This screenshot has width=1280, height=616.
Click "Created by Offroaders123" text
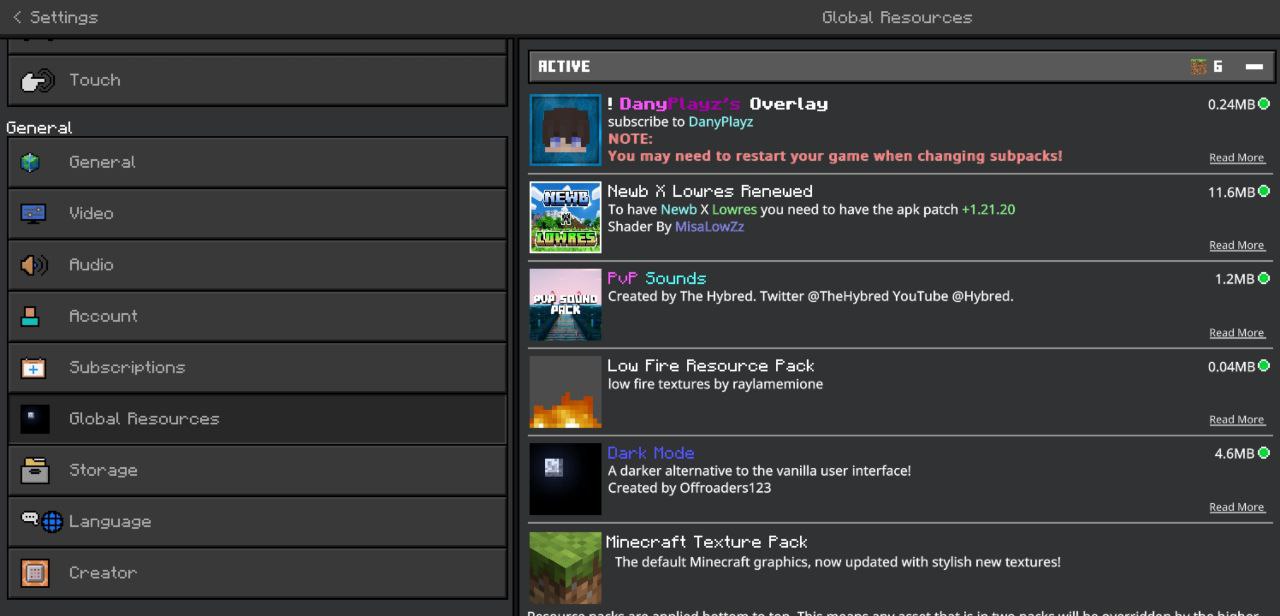tap(690, 488)
